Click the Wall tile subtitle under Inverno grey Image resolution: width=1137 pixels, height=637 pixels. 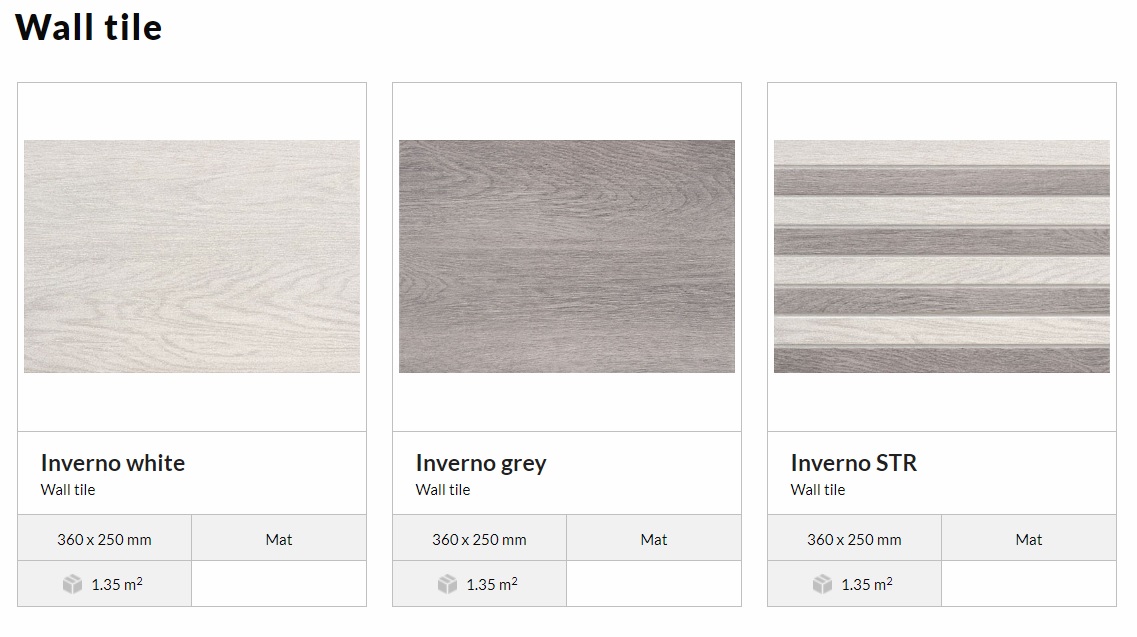point(443,490)
